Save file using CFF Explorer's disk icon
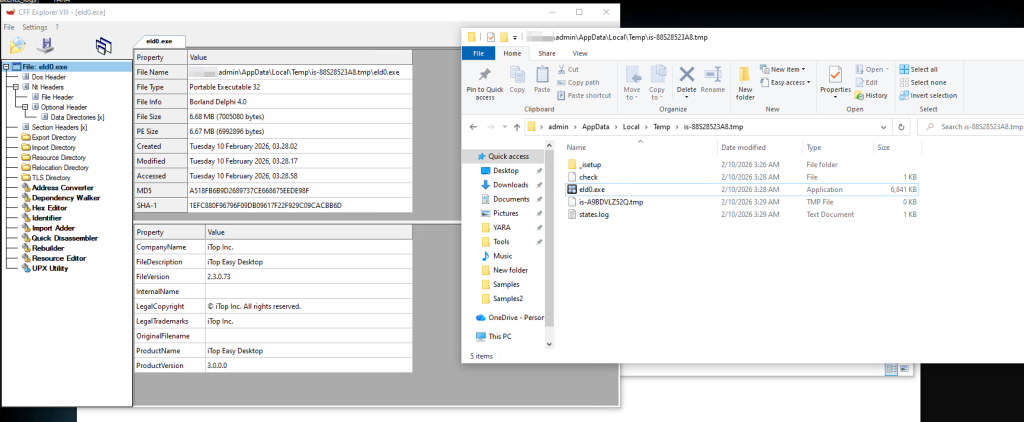The image size is (1024, 422). point(45,45)
